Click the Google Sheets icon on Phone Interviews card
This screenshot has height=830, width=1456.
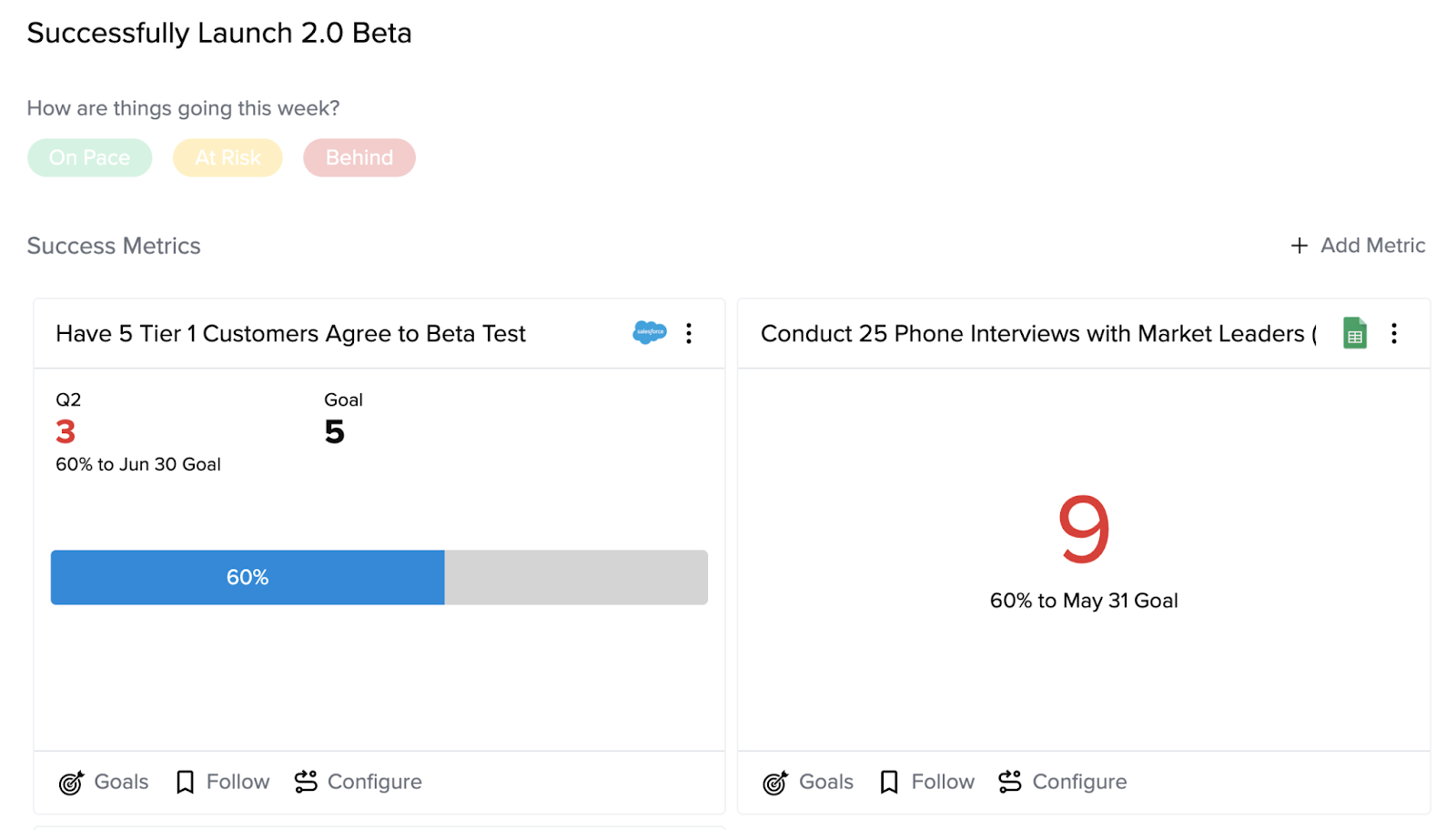pyautogui.click(x=1355, y=333)
